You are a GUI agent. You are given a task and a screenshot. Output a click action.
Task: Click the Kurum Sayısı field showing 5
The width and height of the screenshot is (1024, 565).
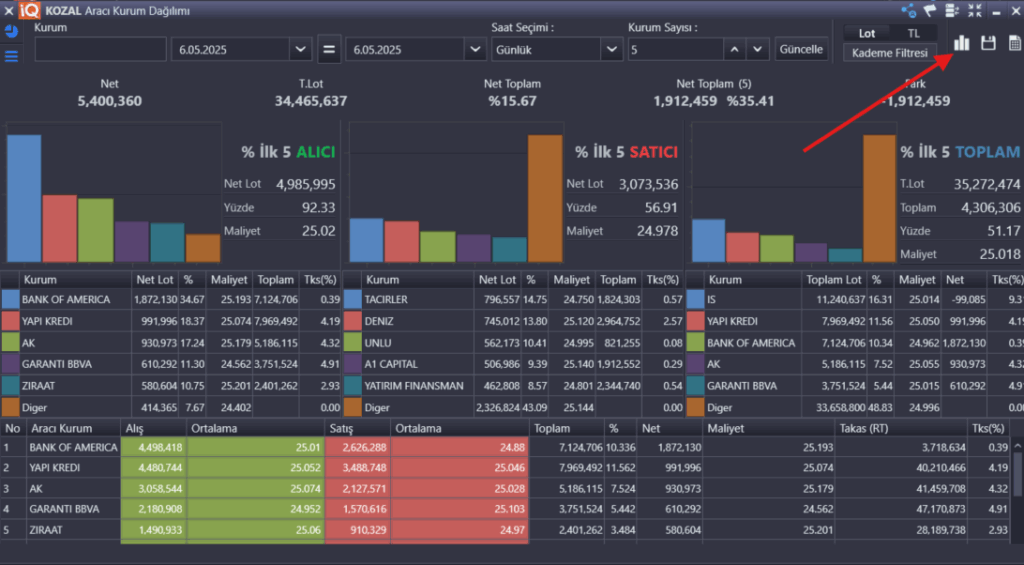675,50
